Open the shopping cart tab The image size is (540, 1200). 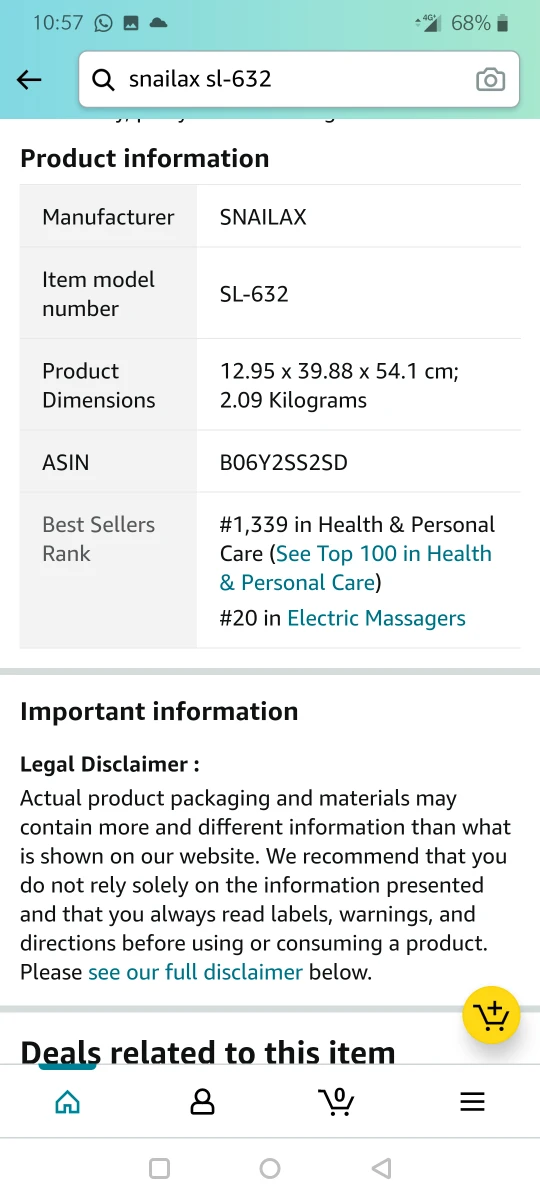(336, 1102)
